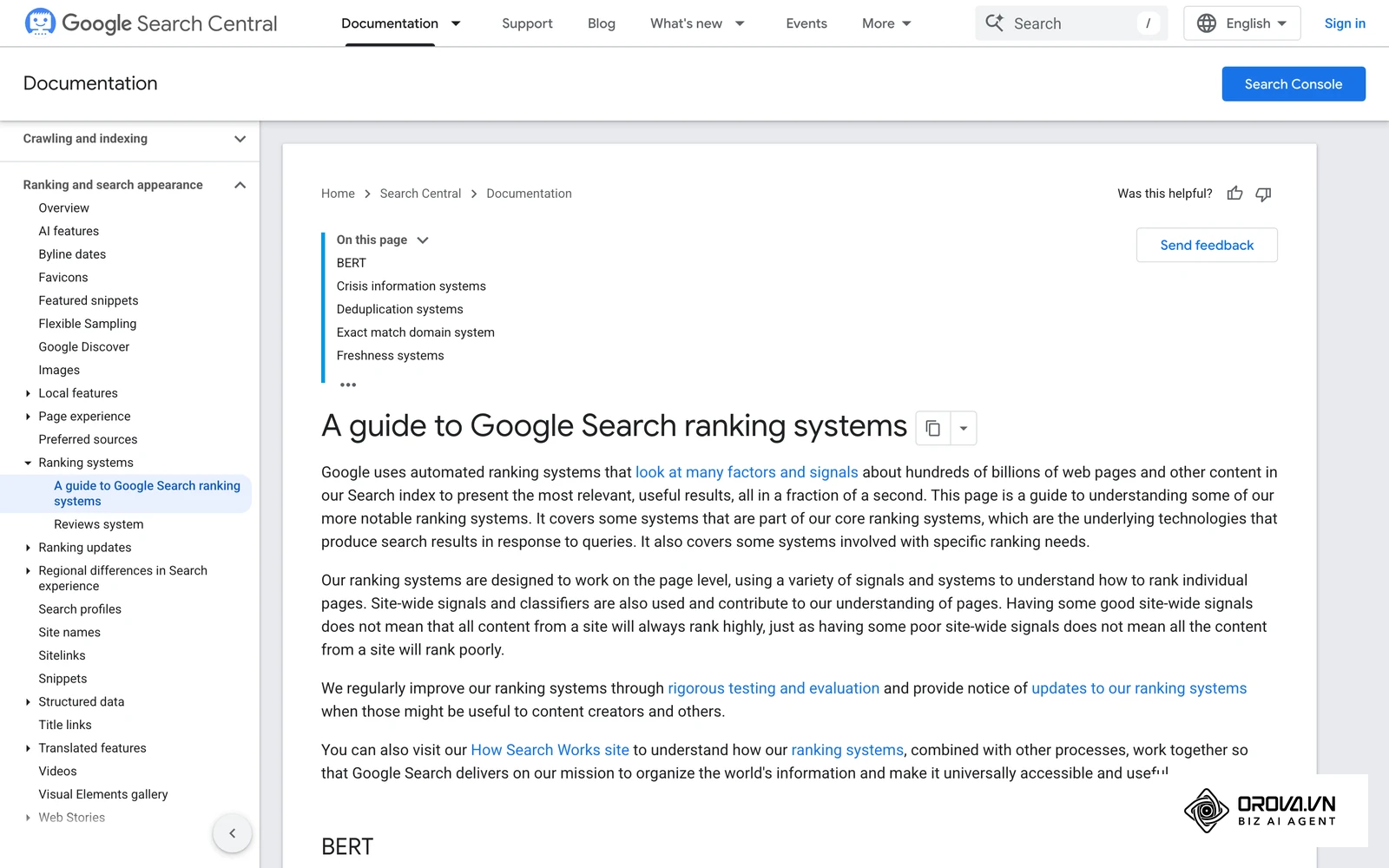Jump to Crisis information systems section
Image resolution: width=1389 pixels, height=868 pixels.
(411, 286)
